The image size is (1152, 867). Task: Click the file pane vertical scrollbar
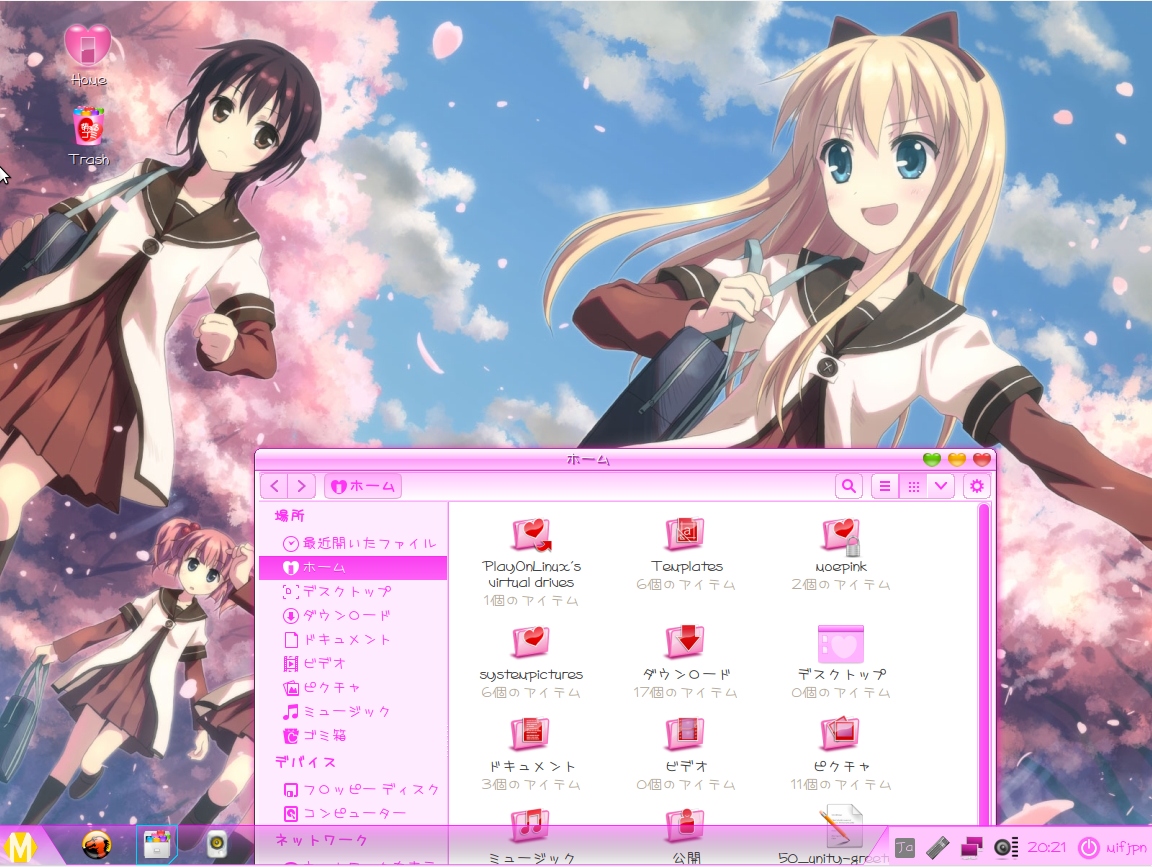(984, 665)
